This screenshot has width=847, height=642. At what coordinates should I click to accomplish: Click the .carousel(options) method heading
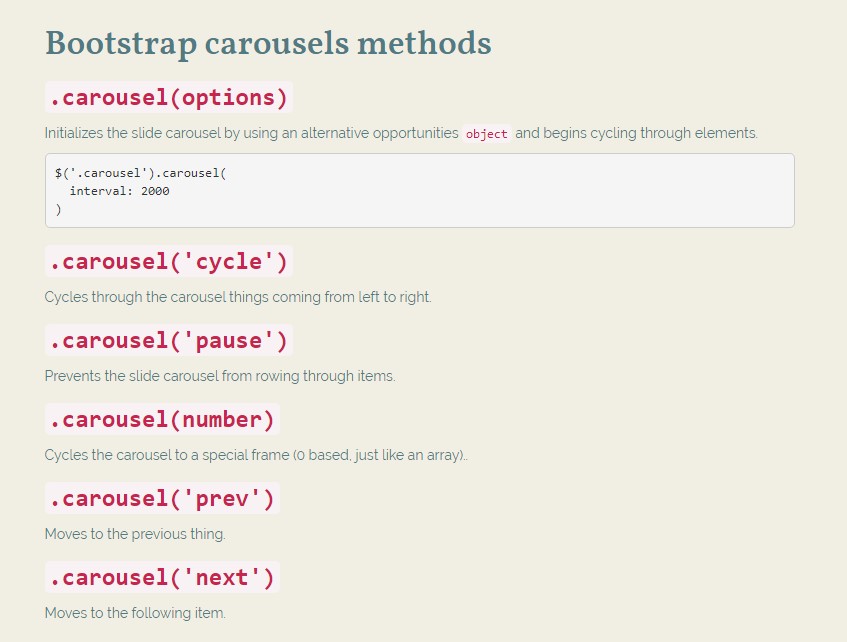click(x=168, y=98)
